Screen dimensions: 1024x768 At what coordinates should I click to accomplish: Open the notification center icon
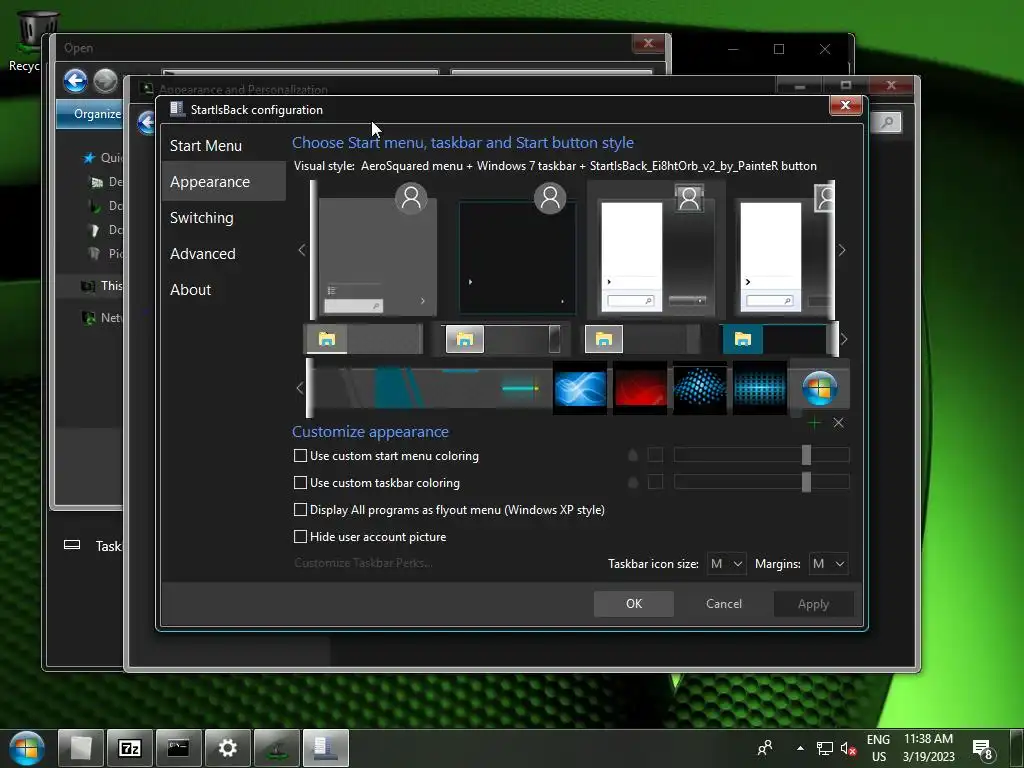pyautogui.click(x=983, y=749)
